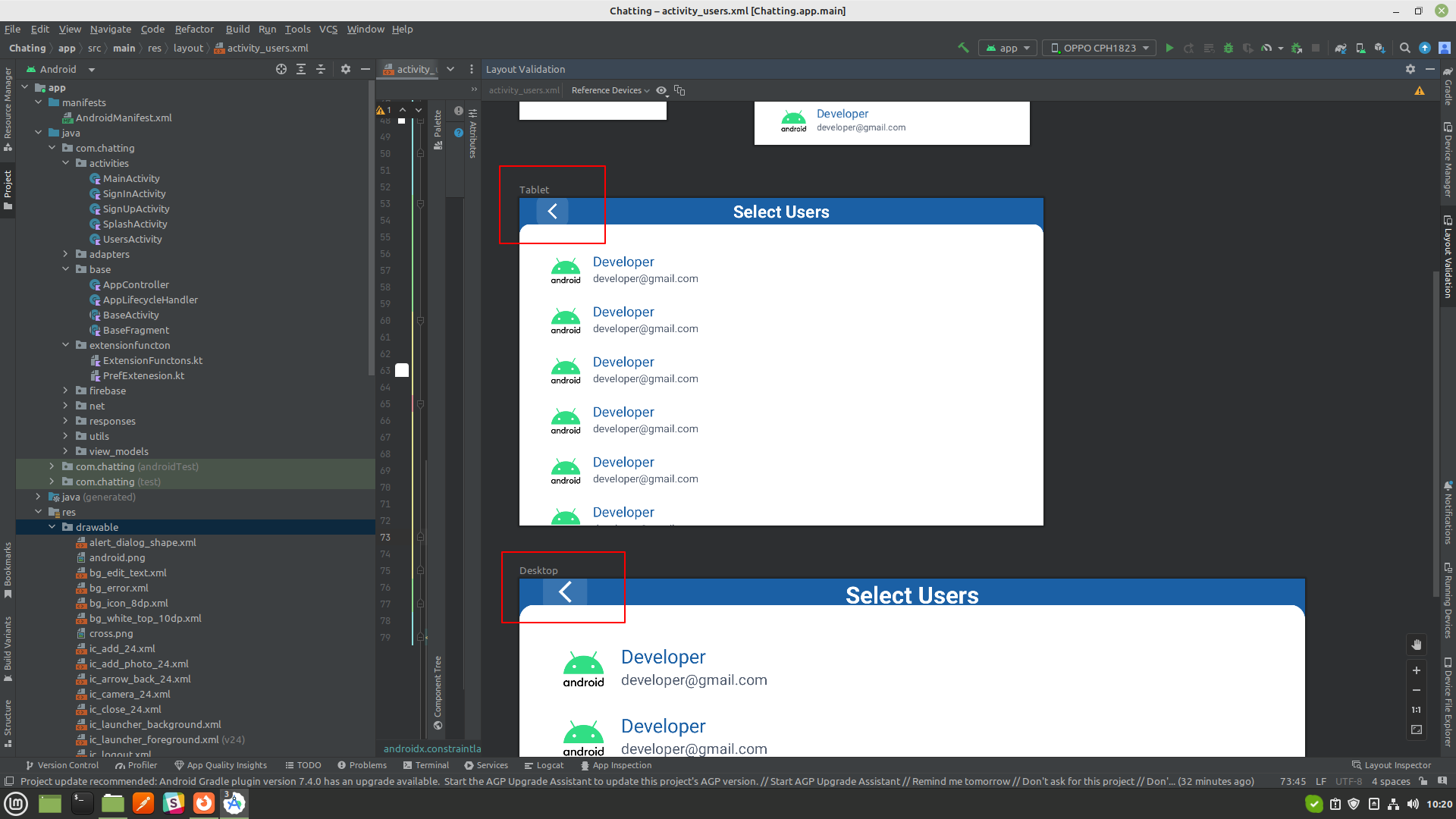Screen dimensions: 1456x819
Task: Open the Refactor menu
Action: 194,29
